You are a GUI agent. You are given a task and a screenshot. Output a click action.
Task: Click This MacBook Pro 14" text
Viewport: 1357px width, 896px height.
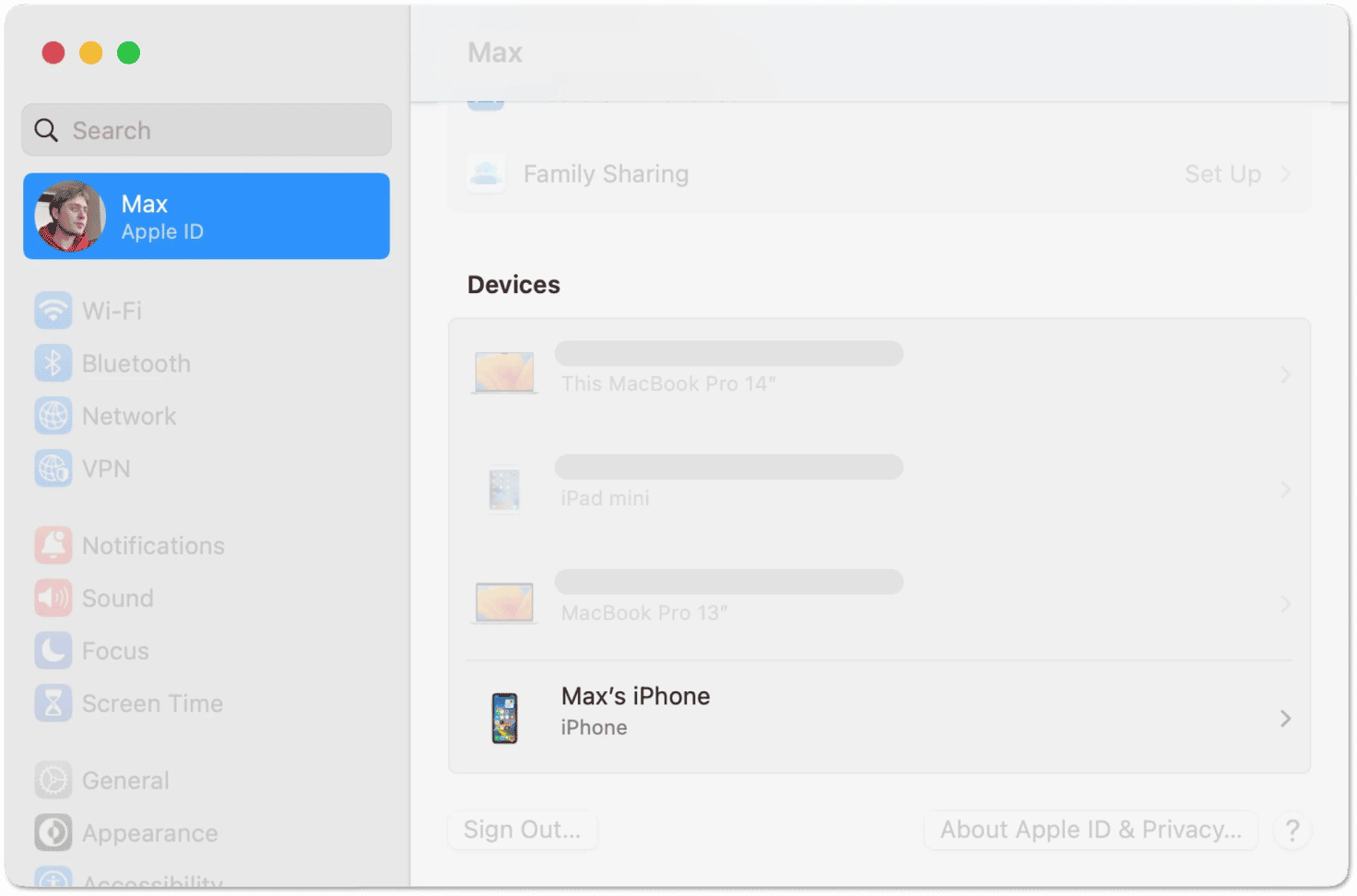pos(668,383)
